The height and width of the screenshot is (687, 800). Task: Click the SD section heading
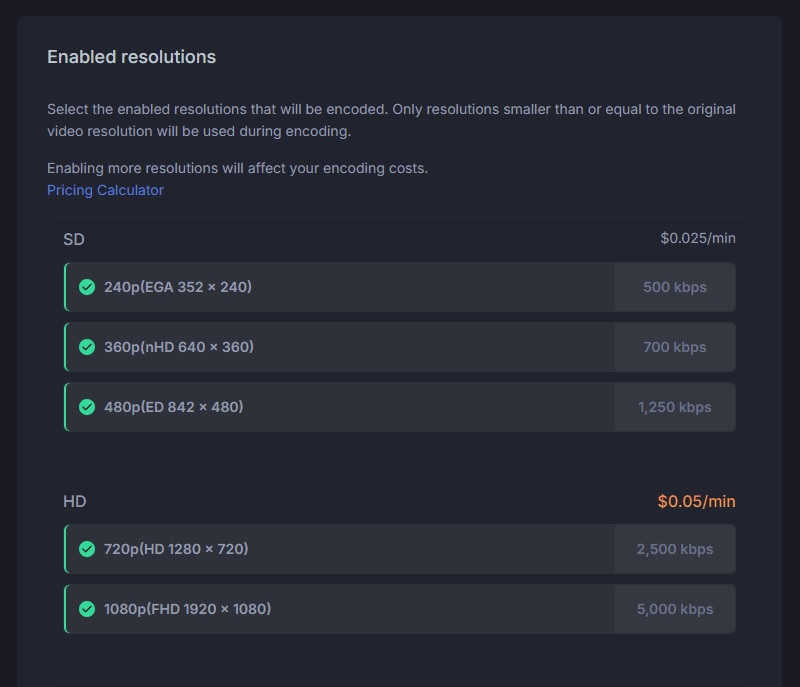coord(74,239)
